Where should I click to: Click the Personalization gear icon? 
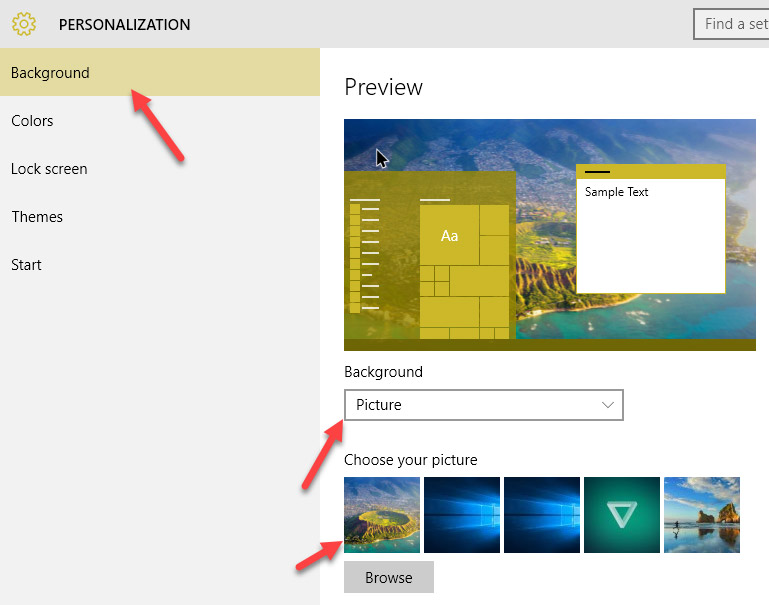click(24, 24)
